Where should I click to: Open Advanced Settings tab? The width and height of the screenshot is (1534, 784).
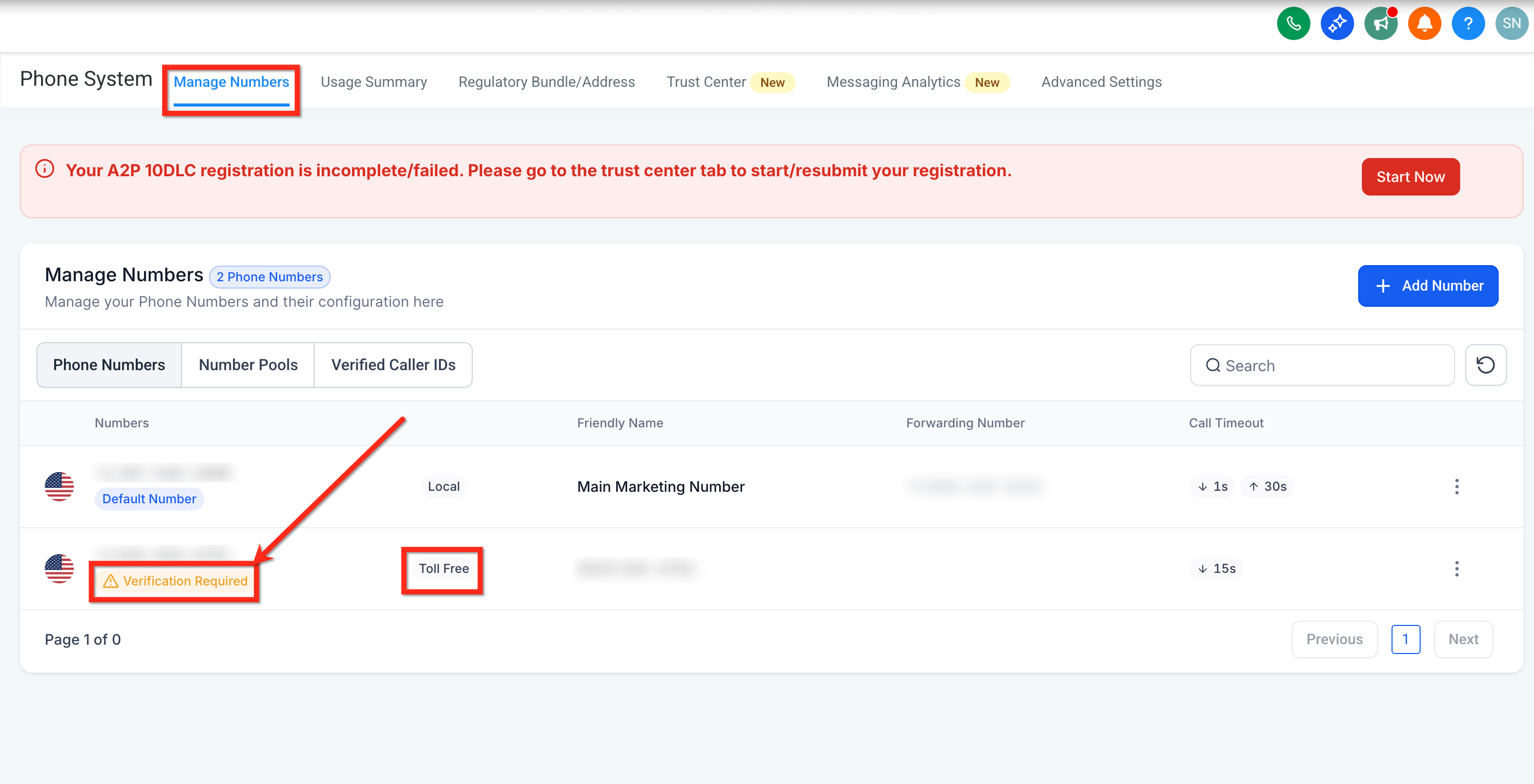[1101, 82]
